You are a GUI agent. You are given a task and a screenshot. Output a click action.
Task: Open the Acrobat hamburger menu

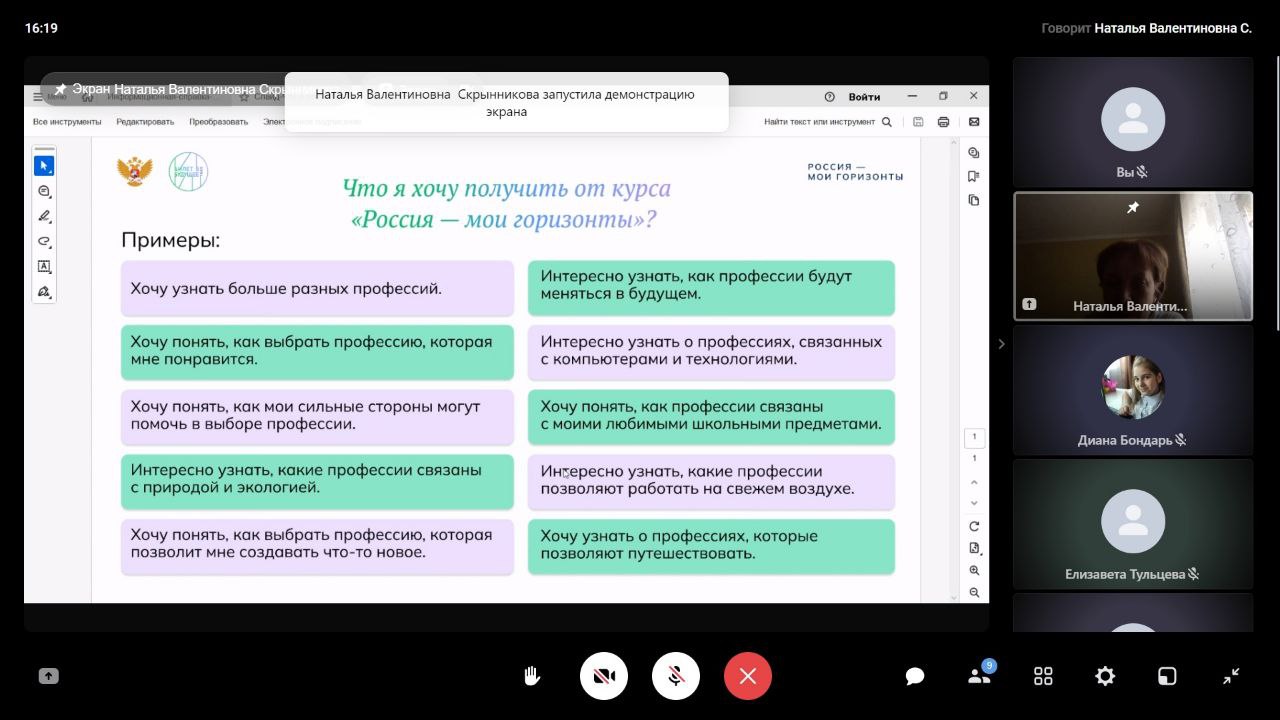click(x=38, y=97)
